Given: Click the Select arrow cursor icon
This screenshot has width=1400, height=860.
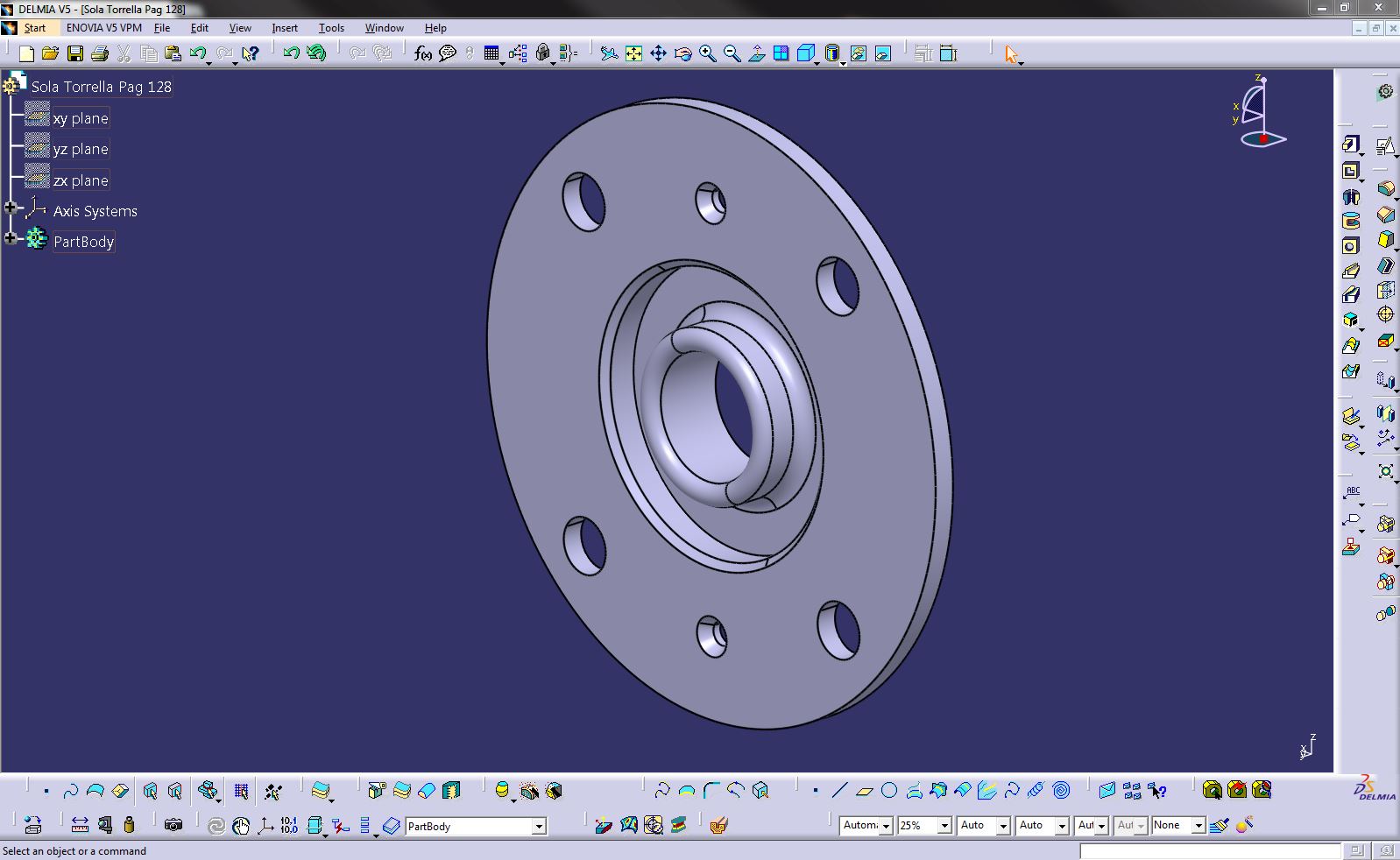Looking at the screenshot, I should pyautogui.click(x=1012, y=54).
